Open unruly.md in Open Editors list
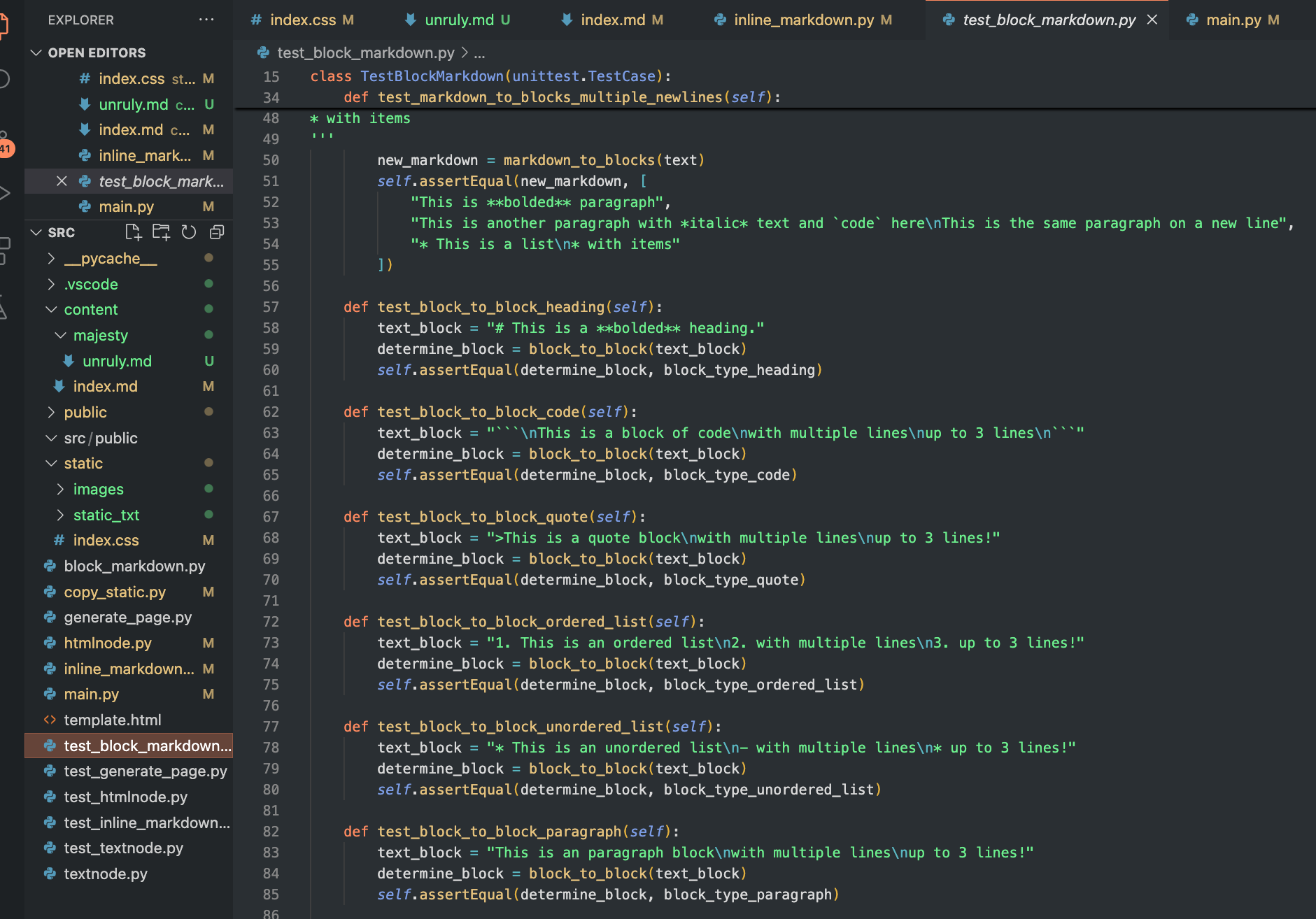 pos(129,104)
